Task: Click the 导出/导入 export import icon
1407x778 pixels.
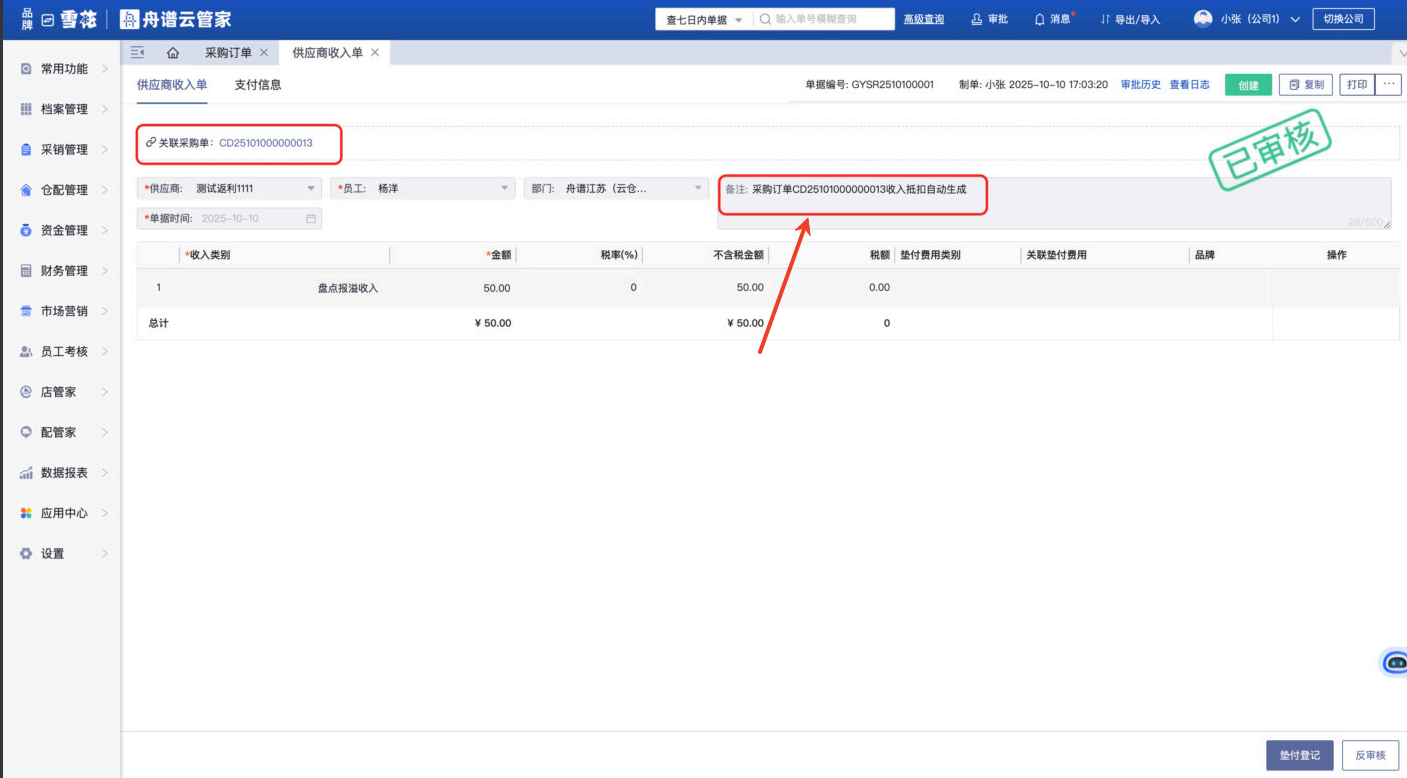Action: pyautogui.click(x=1105, y=19)
